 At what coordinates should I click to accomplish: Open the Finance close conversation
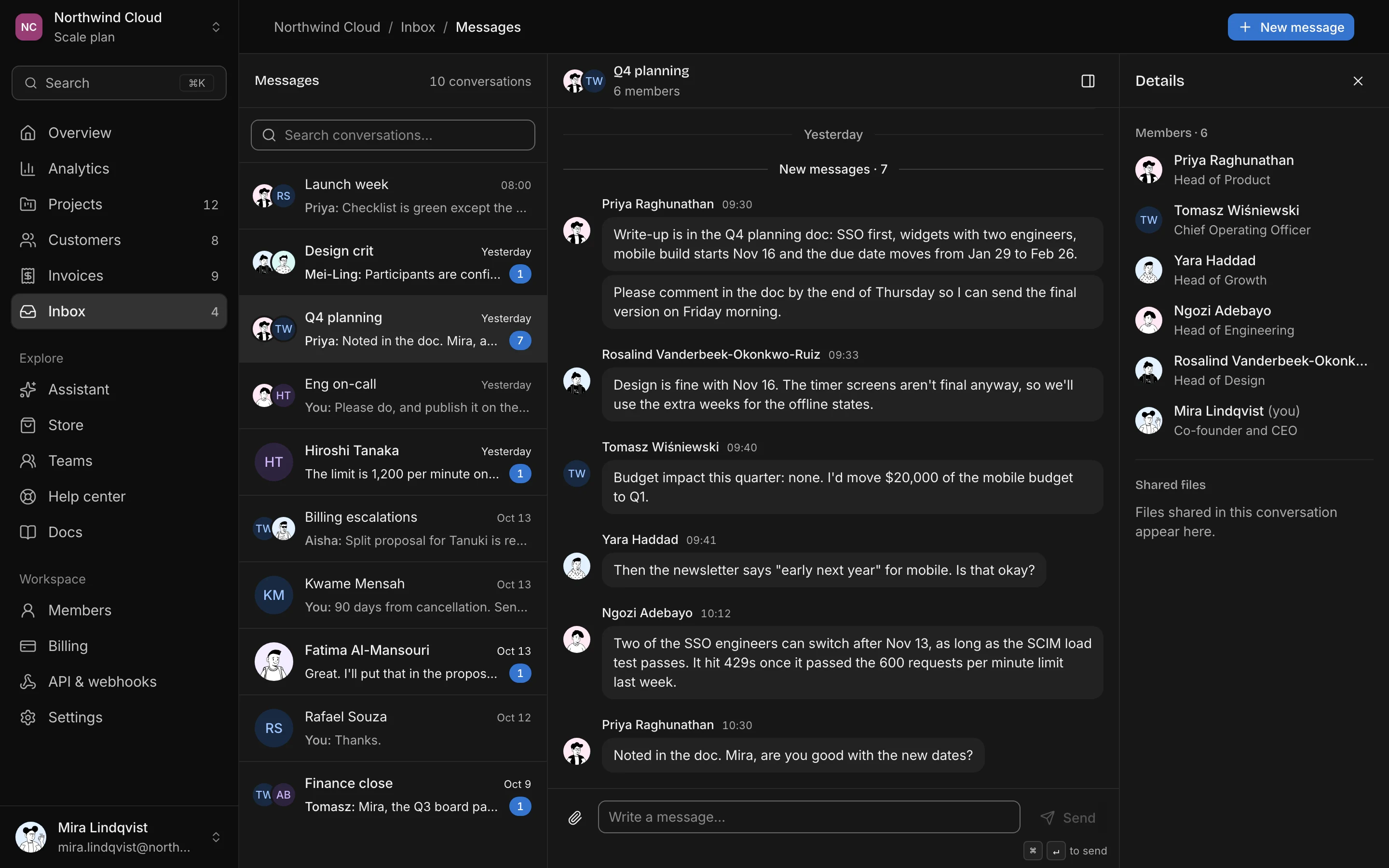(393, 795)
